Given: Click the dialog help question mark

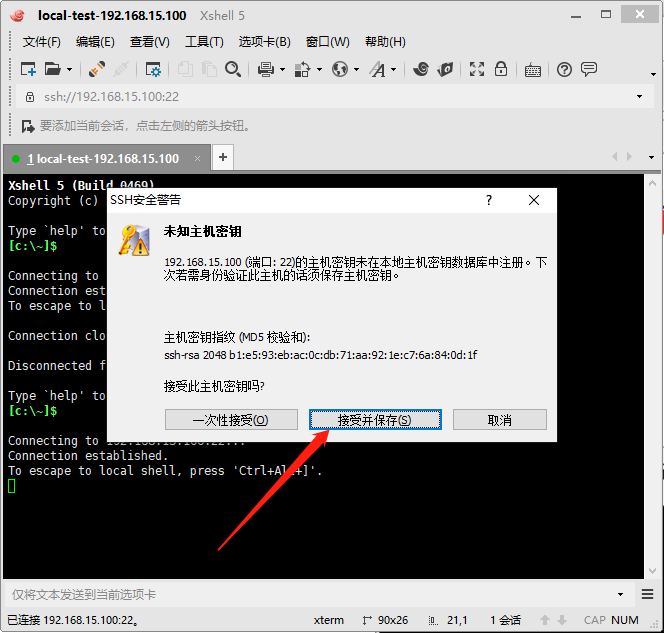Looking at the screenshot, I should pos(489,200).
